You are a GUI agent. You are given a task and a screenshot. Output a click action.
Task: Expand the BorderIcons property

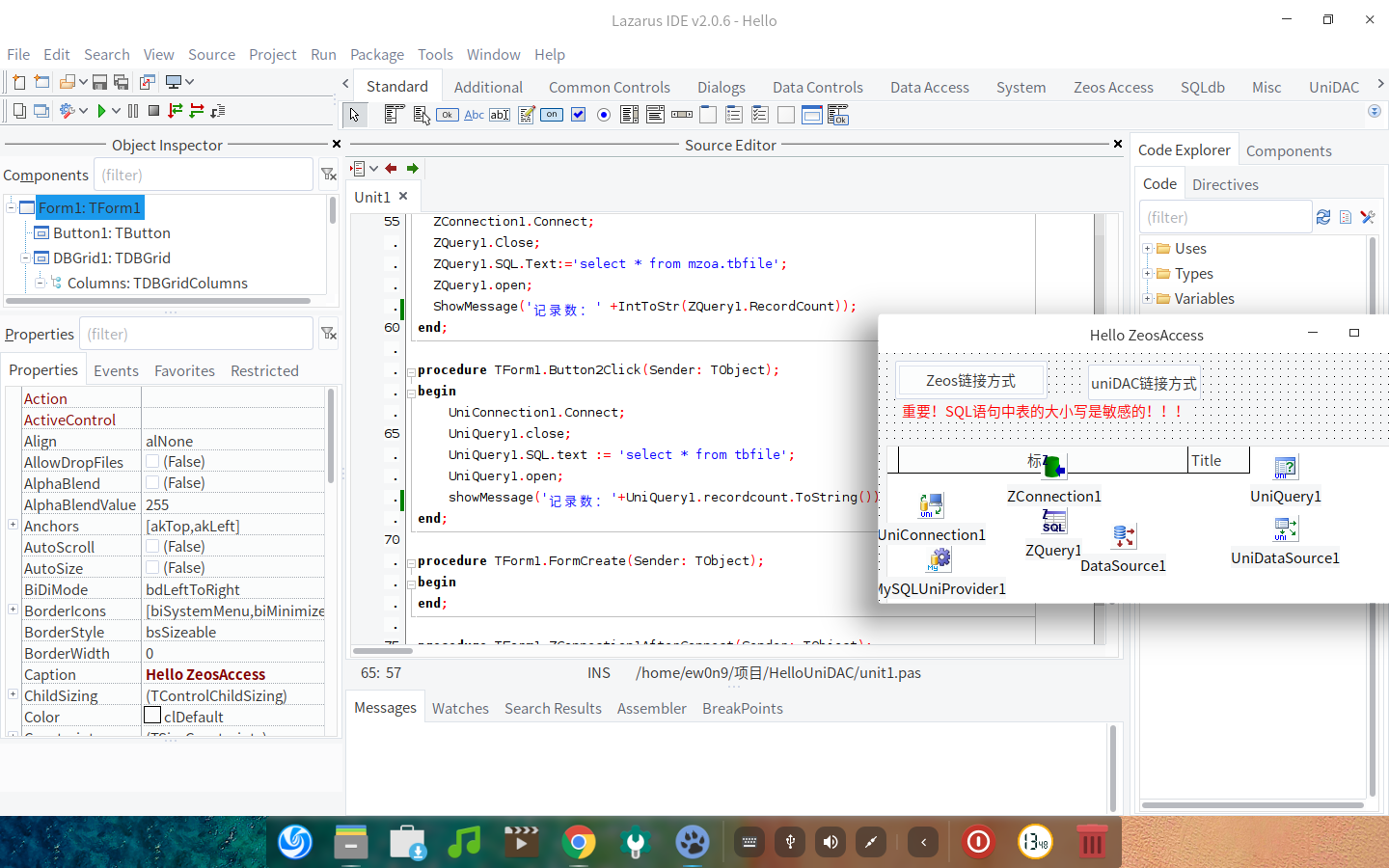point(13,610)
